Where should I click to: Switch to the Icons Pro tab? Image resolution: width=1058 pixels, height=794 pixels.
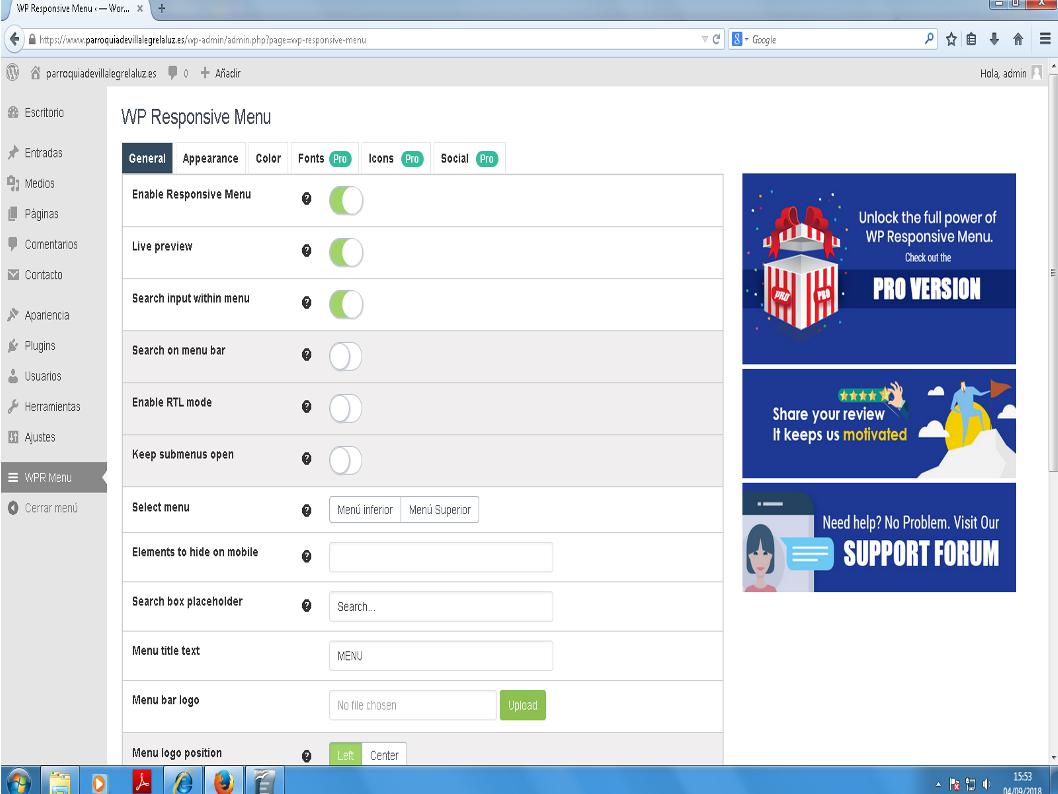[395, 159]
